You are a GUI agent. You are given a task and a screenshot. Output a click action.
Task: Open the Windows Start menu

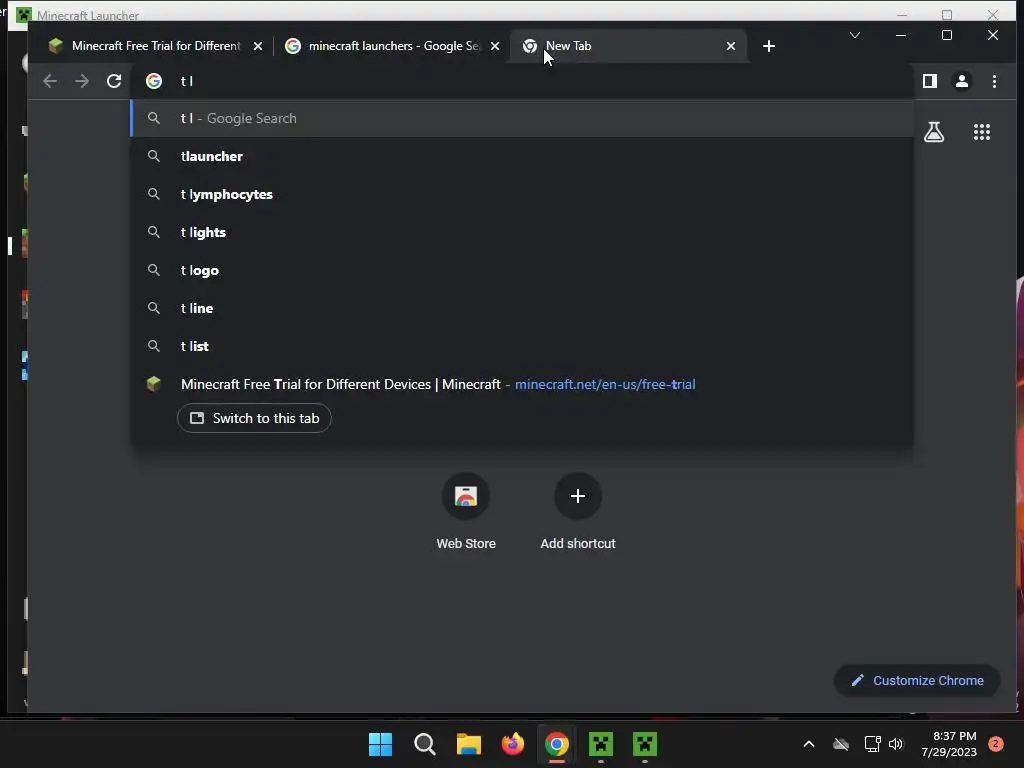click(380, 744)
